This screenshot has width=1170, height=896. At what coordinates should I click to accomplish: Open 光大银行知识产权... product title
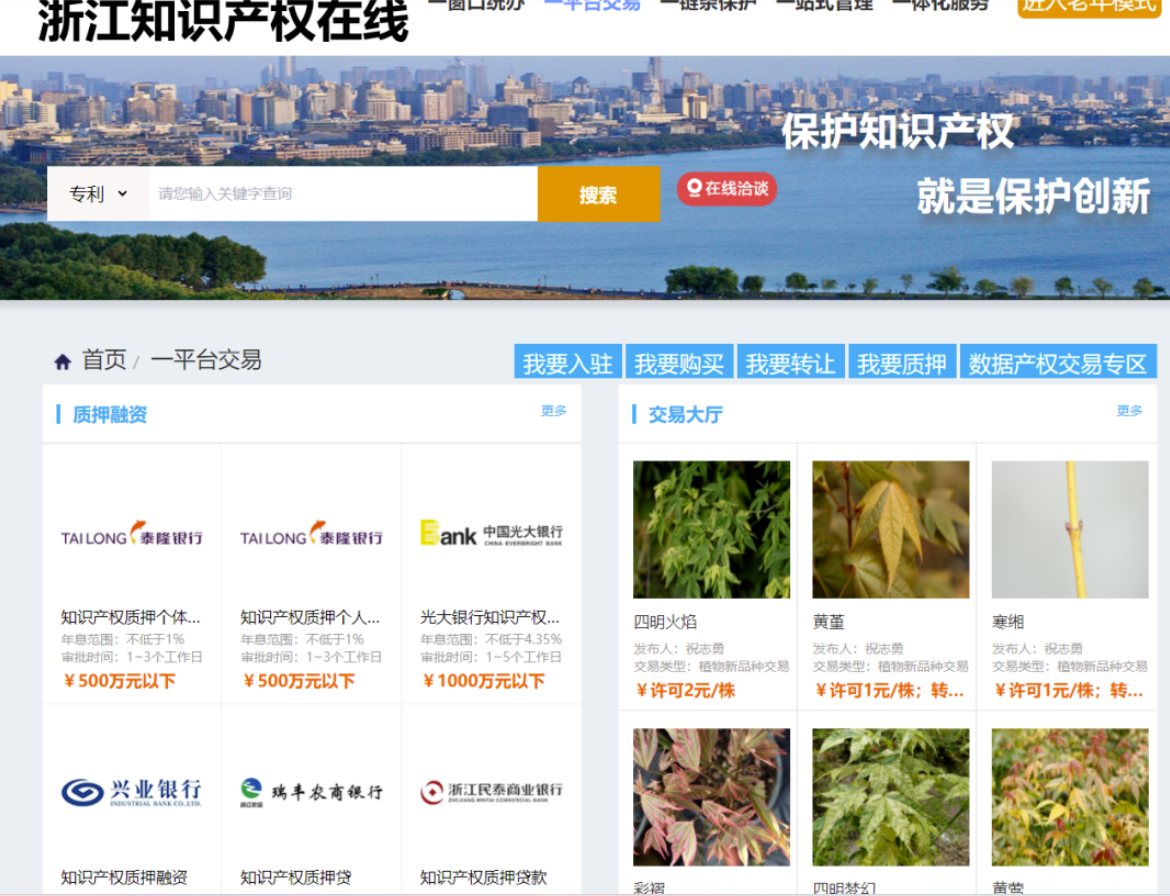coord(489,617)
